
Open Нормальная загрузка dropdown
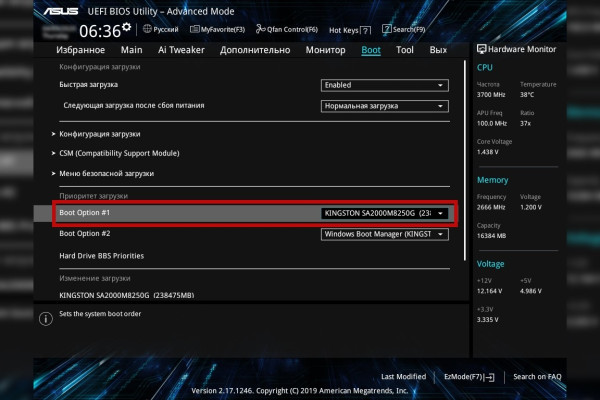[385, 106]
